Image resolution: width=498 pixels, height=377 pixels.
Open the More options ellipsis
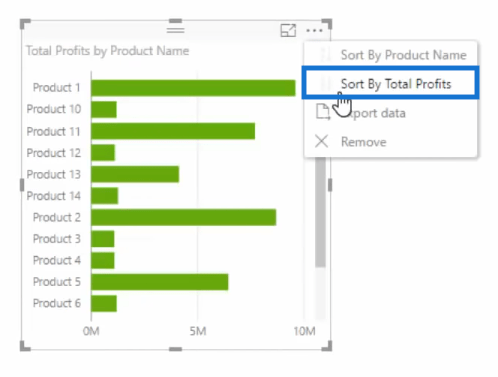point(314,31)
